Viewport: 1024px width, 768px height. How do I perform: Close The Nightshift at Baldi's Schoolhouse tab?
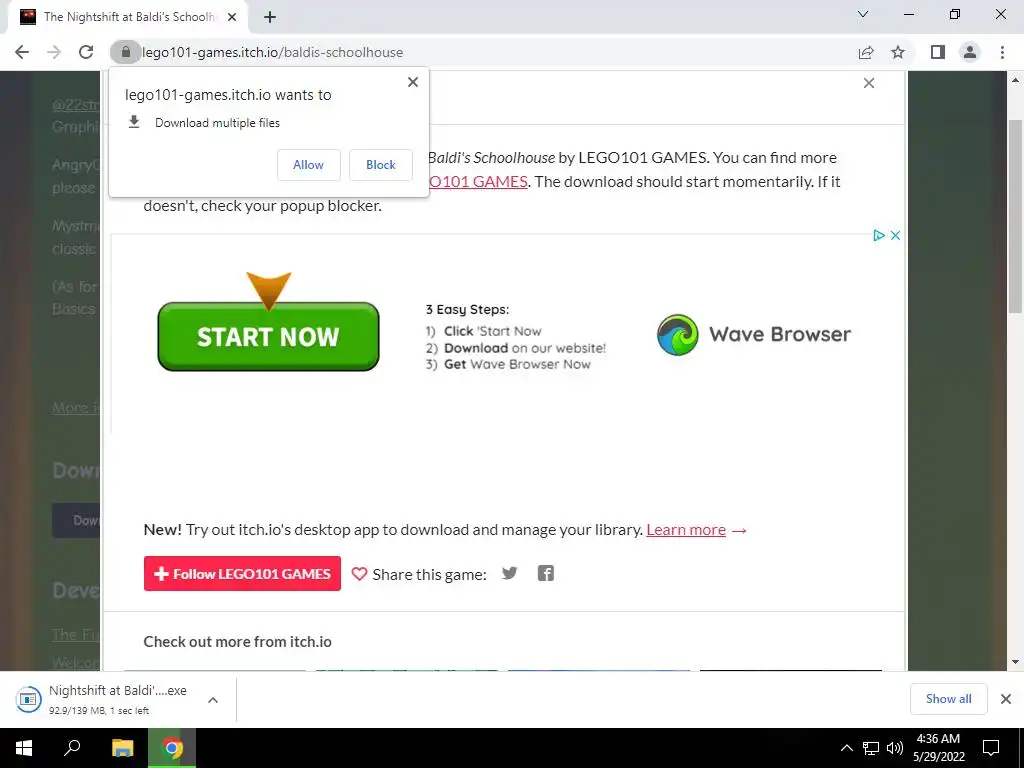pyautogui.click(x=232, y=17)
